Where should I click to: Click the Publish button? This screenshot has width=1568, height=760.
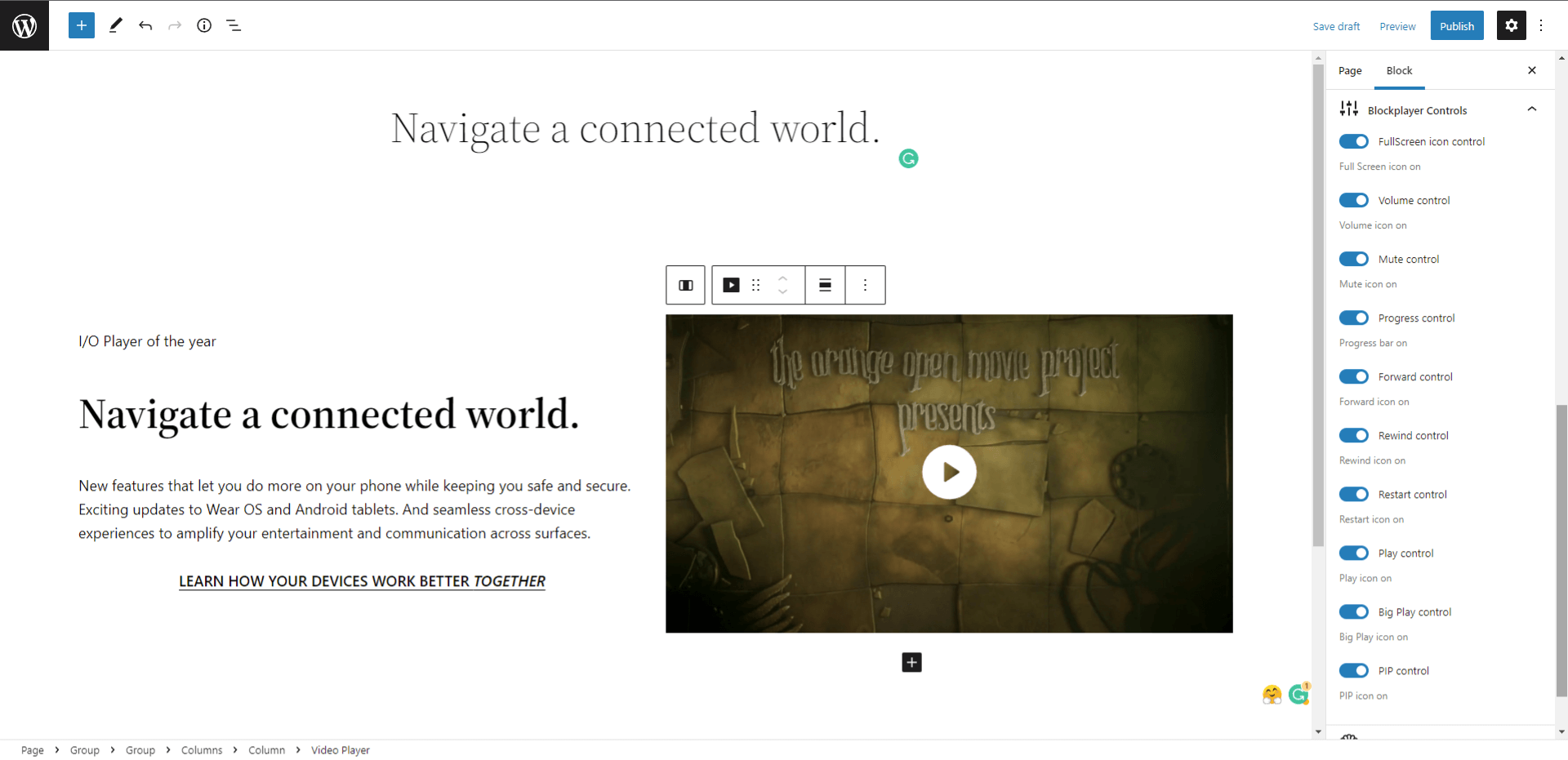[1457, 26]
